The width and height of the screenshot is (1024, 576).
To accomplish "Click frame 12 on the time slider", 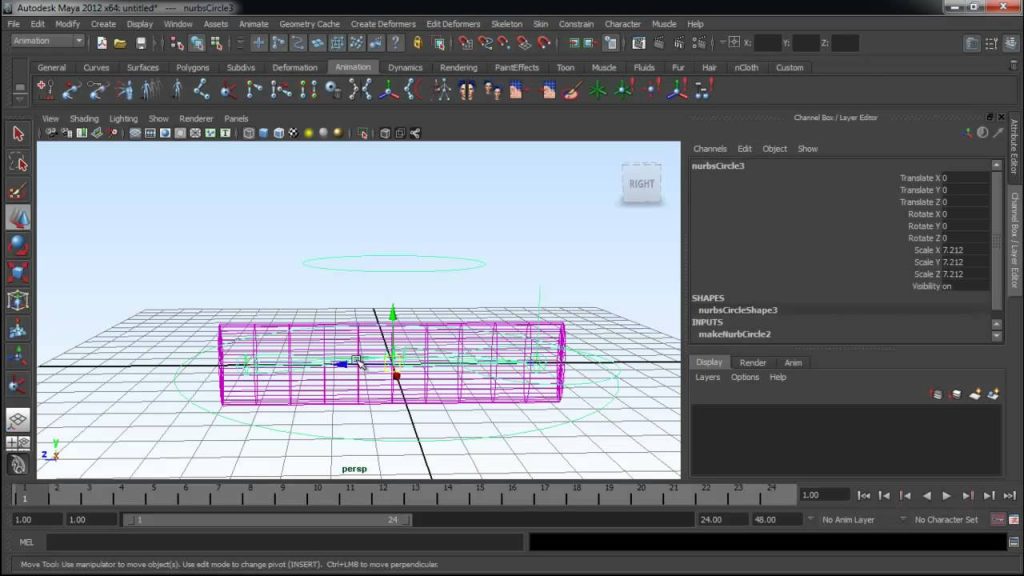I will 382,495.
